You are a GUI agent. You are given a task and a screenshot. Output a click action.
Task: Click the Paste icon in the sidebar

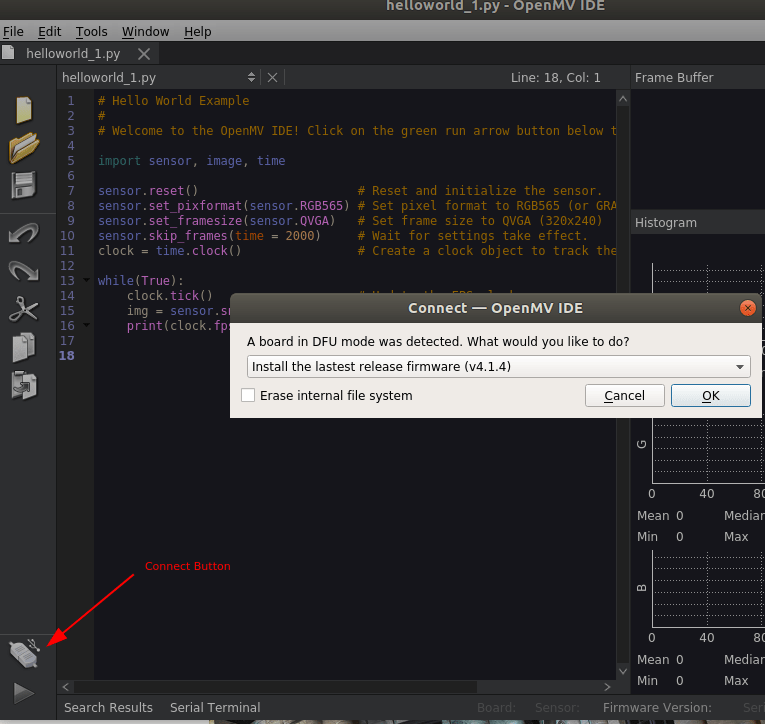click(23, 384)
